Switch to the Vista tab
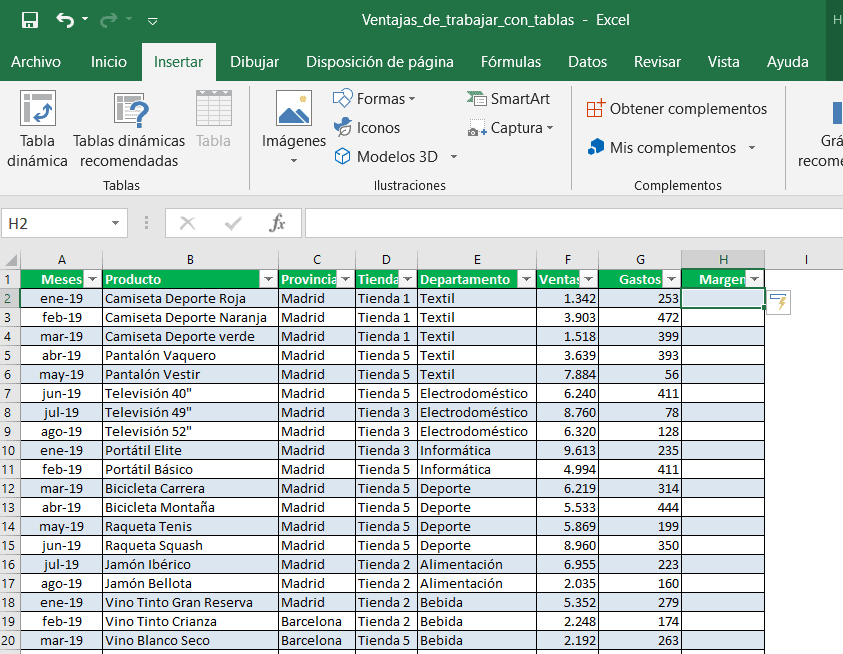This screenshot has width=843, height=654. point(723,62)
